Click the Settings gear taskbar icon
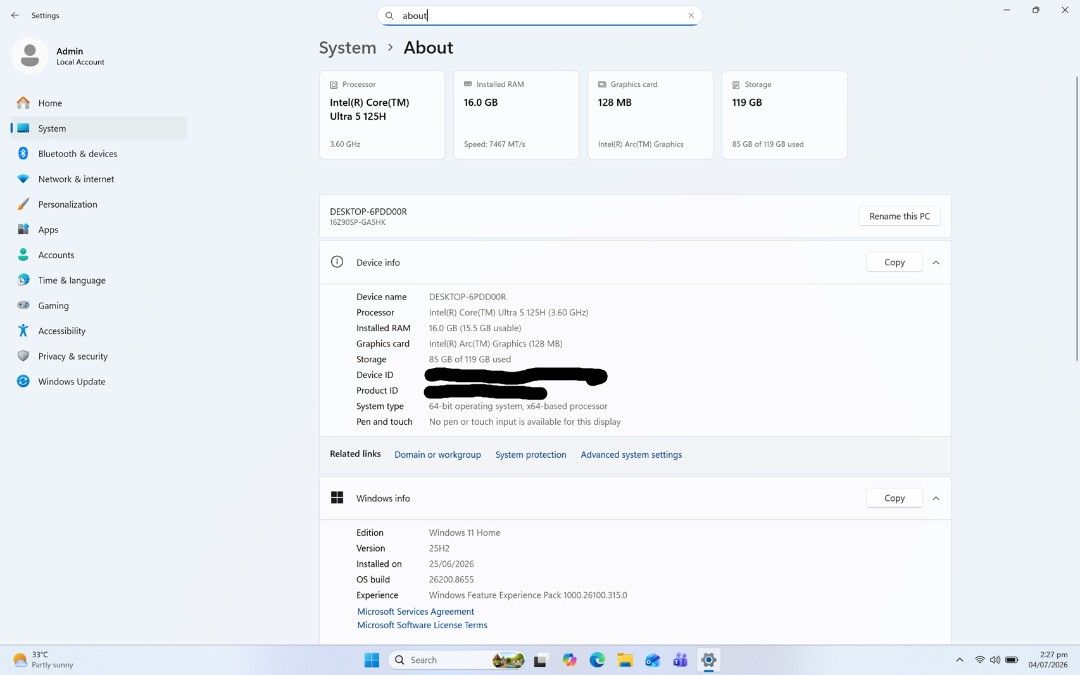Image resolution: width=1080 pixels, height=675 pixels. click(708, 660)
